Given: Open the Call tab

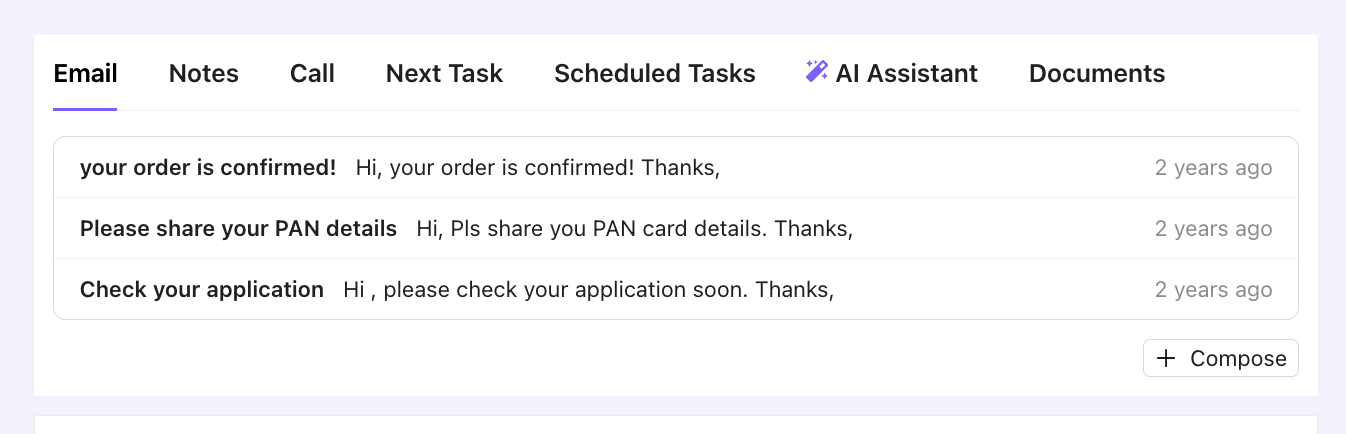Looking at the screenshot, I should (x=312, y=74).
